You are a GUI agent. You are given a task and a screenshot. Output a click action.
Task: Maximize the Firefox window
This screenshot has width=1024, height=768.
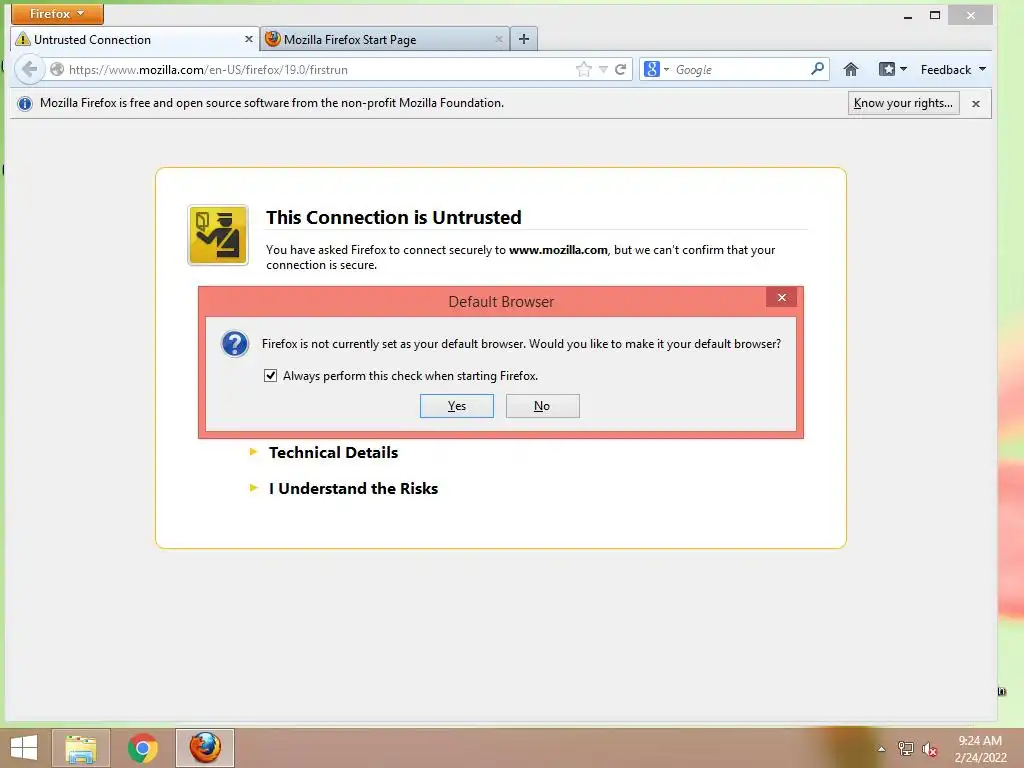[935, 15]
